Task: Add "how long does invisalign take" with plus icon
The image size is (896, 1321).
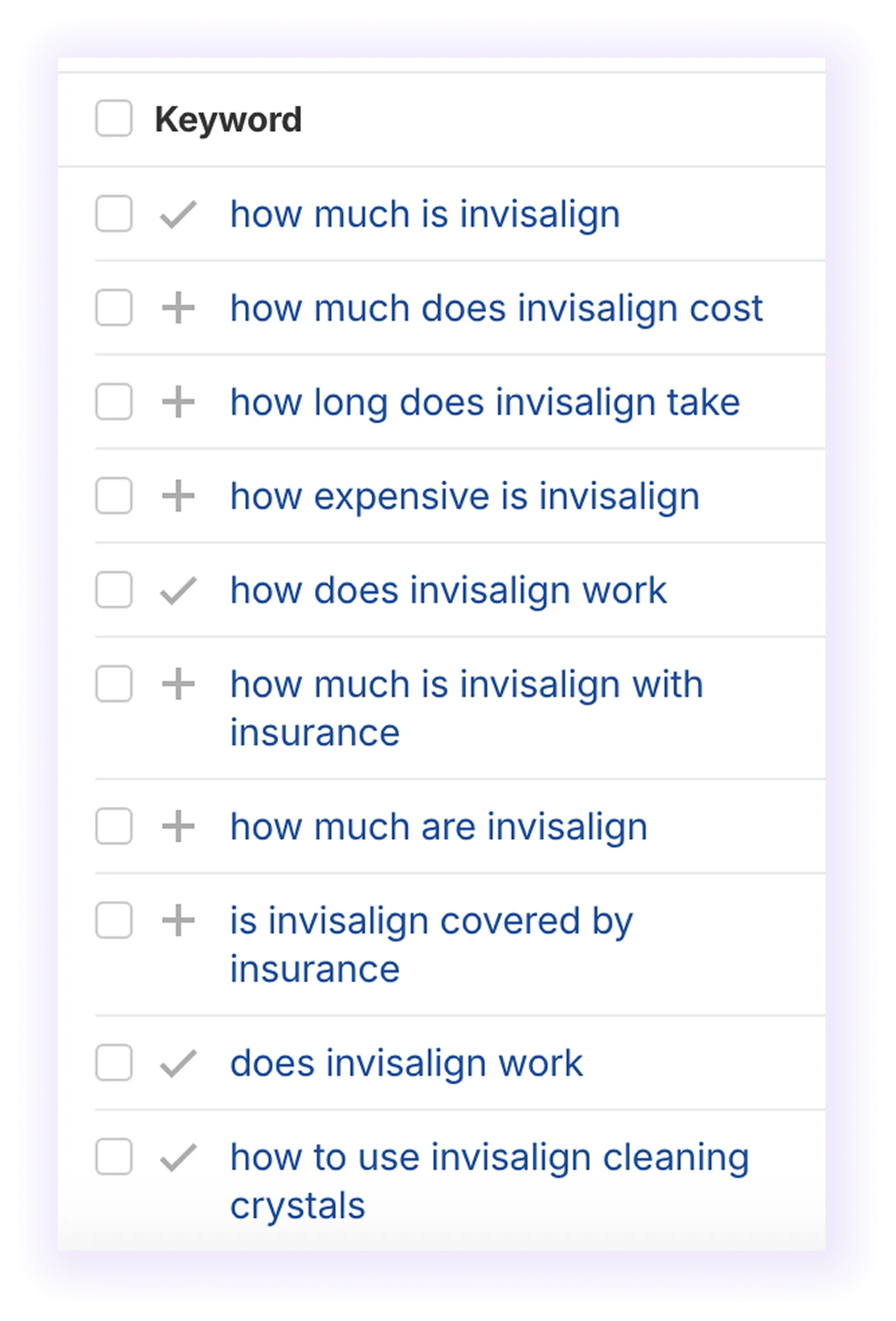Action: 179,401
